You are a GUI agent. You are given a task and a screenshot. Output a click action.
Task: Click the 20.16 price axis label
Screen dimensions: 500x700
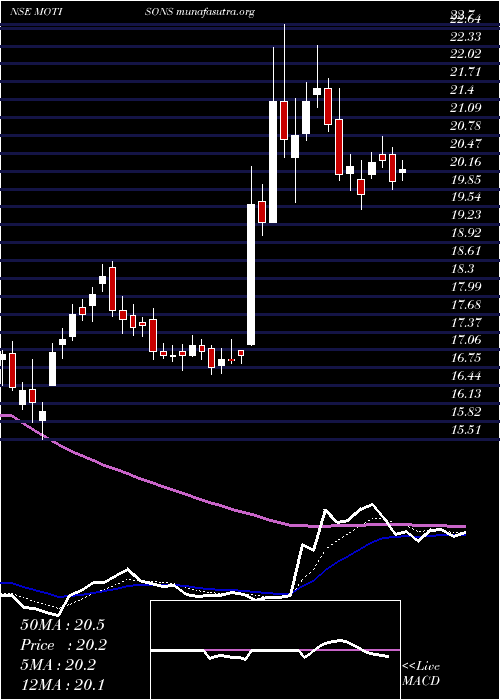click(x=467, y=162)
